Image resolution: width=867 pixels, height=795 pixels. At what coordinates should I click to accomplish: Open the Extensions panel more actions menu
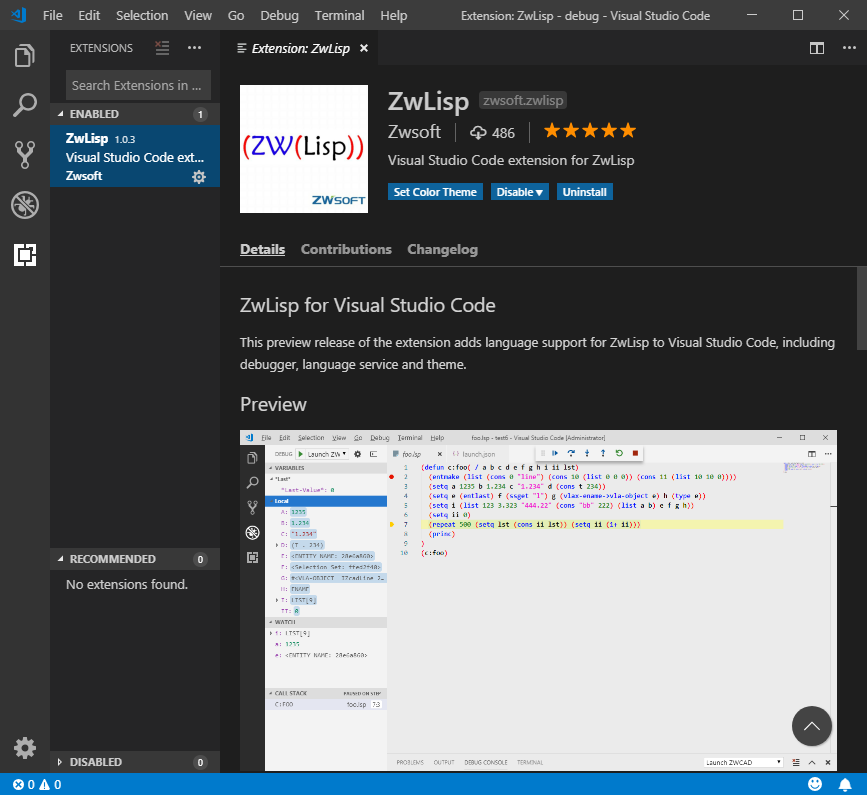[x=195, y=48]
